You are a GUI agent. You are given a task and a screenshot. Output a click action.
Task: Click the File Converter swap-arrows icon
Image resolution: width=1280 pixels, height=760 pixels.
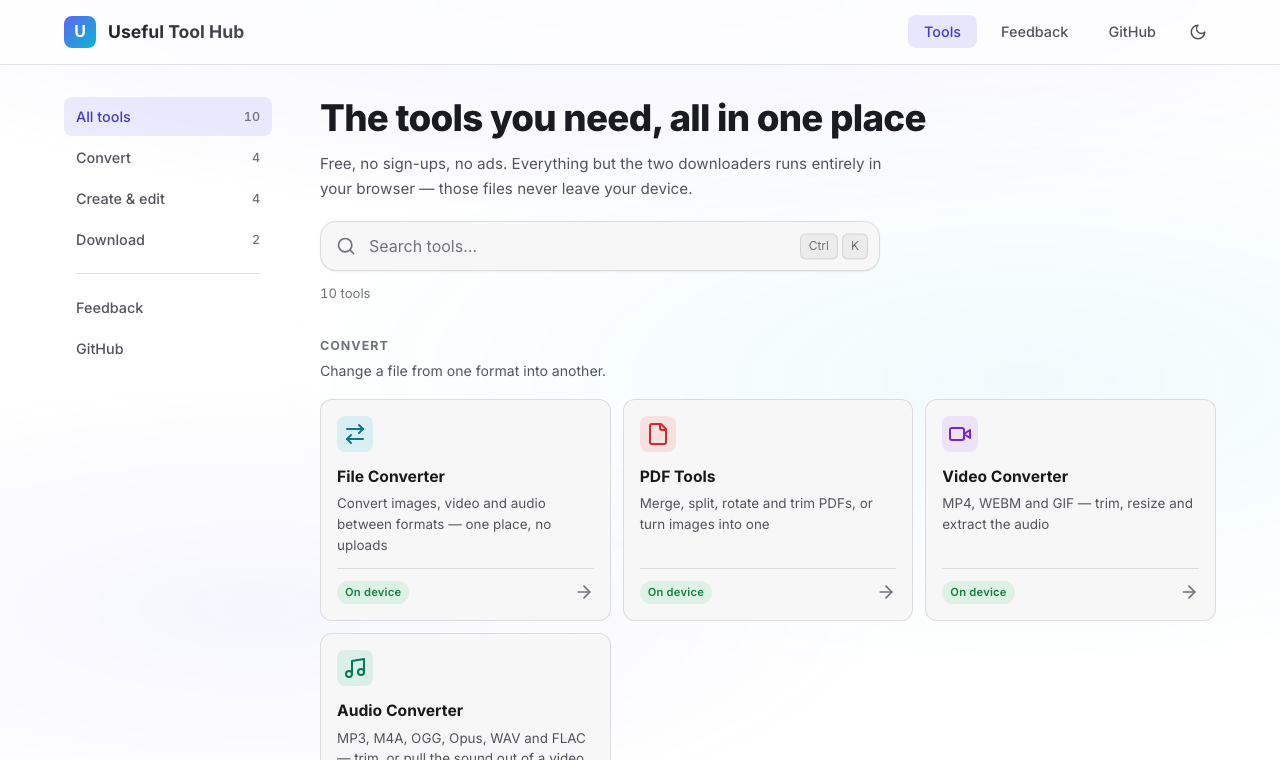click(355, 434)
